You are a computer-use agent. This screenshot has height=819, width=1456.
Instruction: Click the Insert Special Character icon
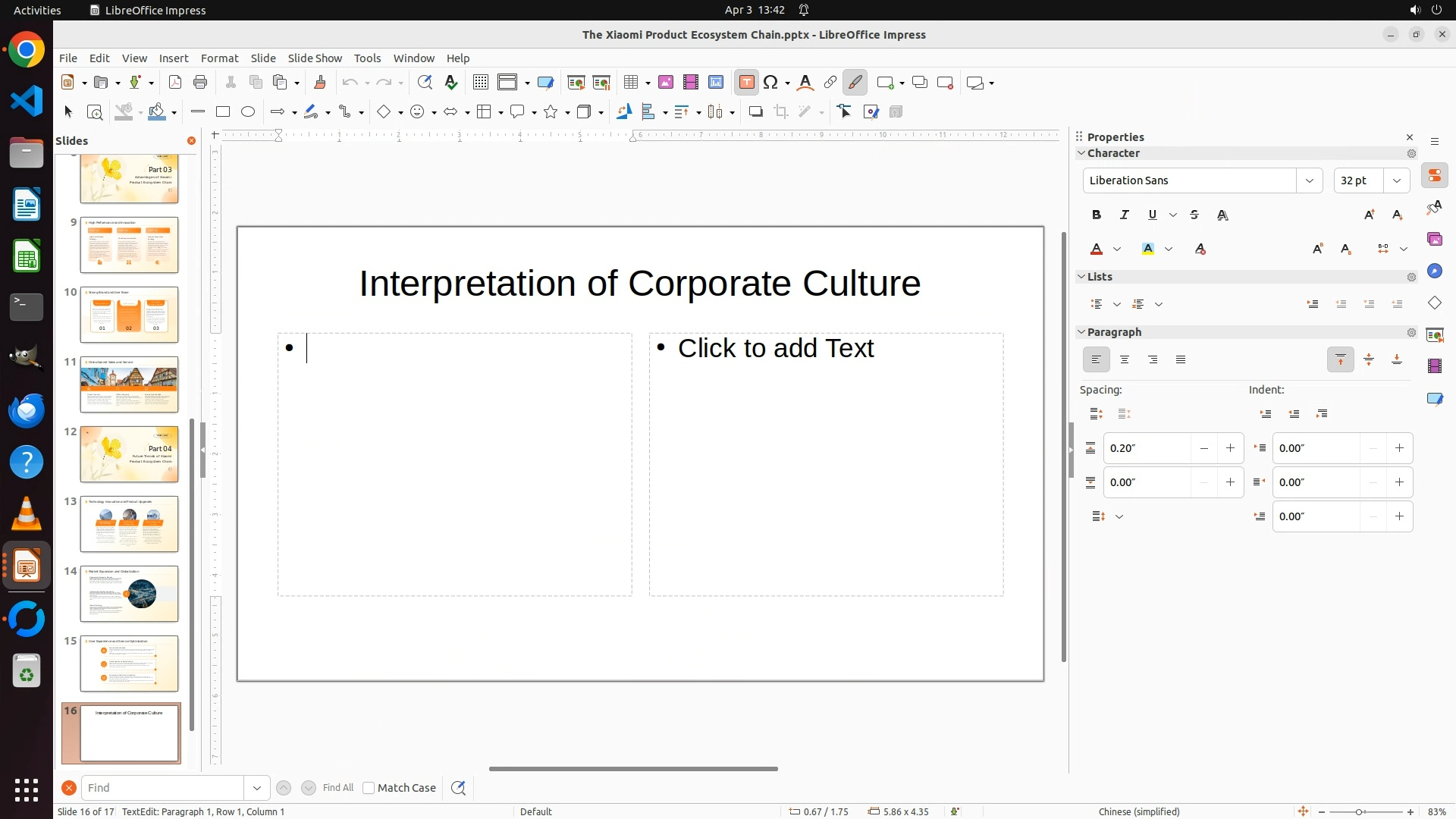(x=771, y=83)
